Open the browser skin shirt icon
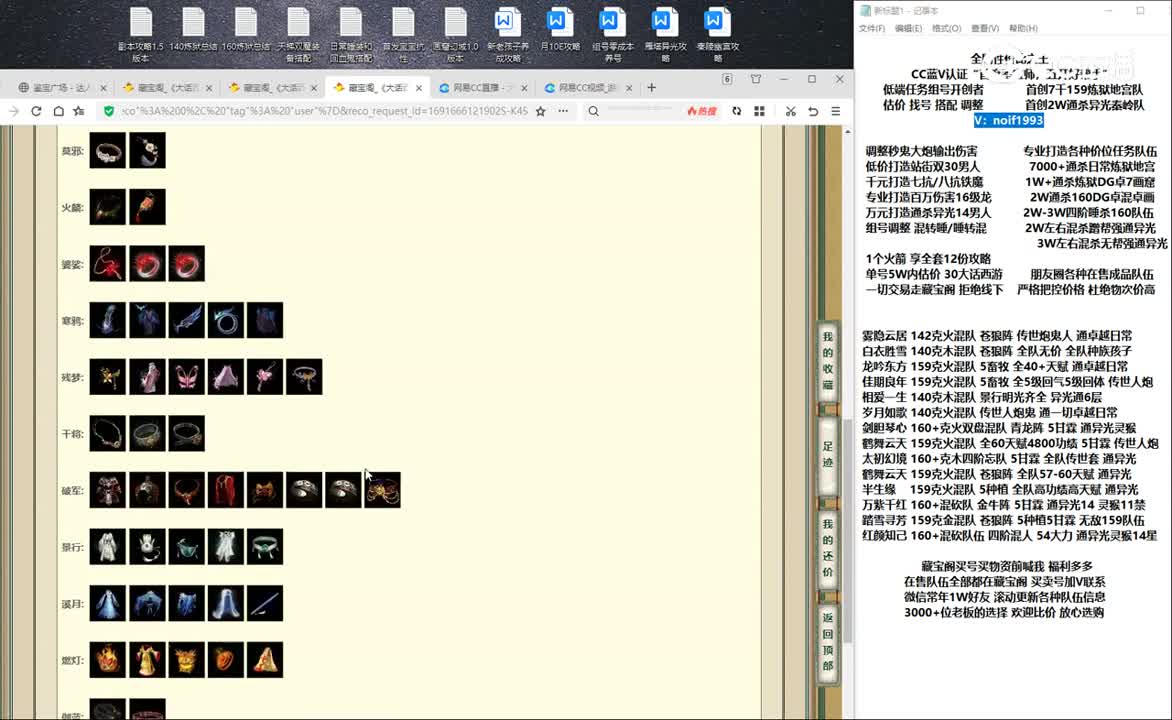The width and height of the screenshot is (1172, 720). [x=756, y=79]
